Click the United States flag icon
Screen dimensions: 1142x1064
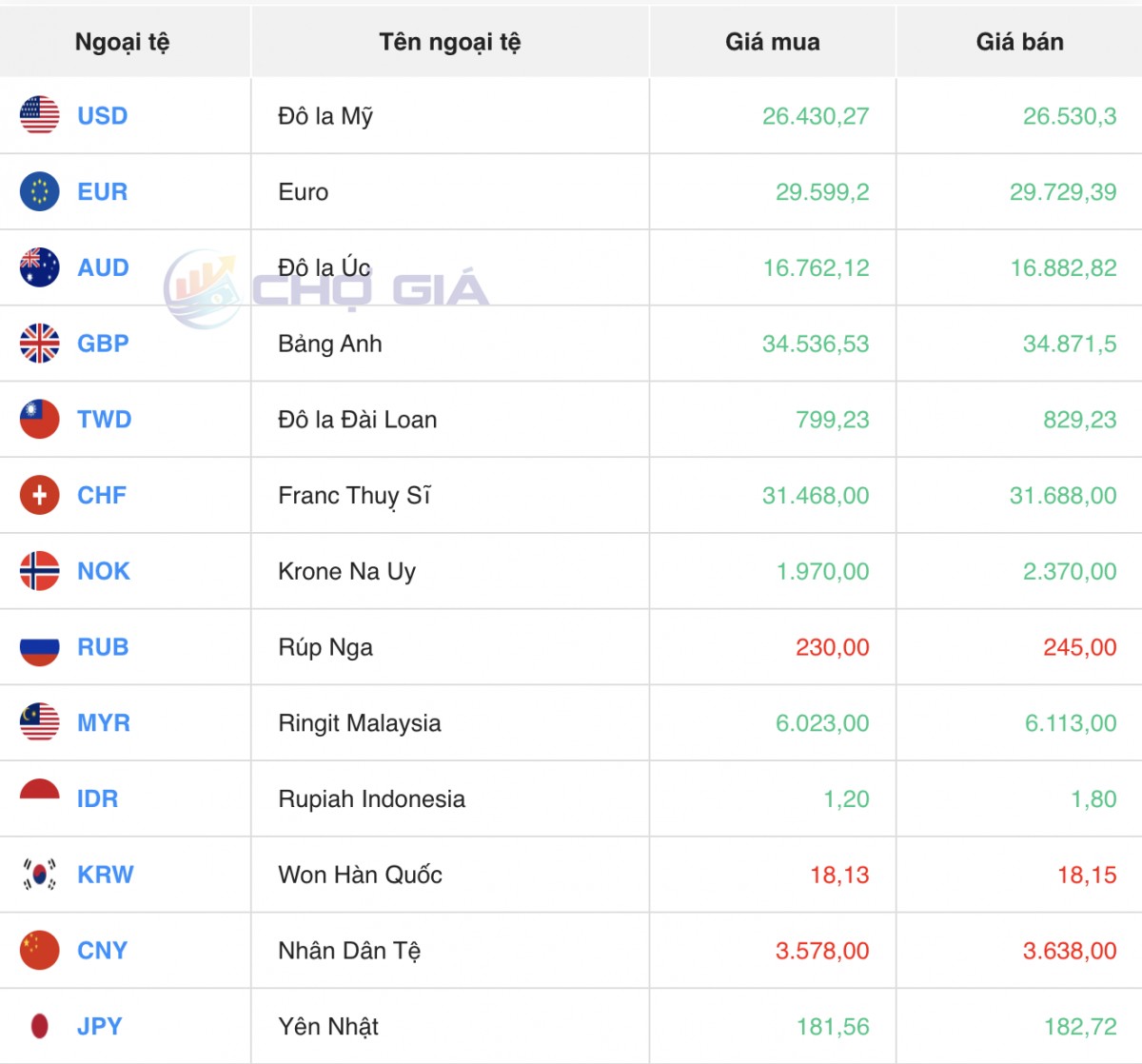point(40,115)
